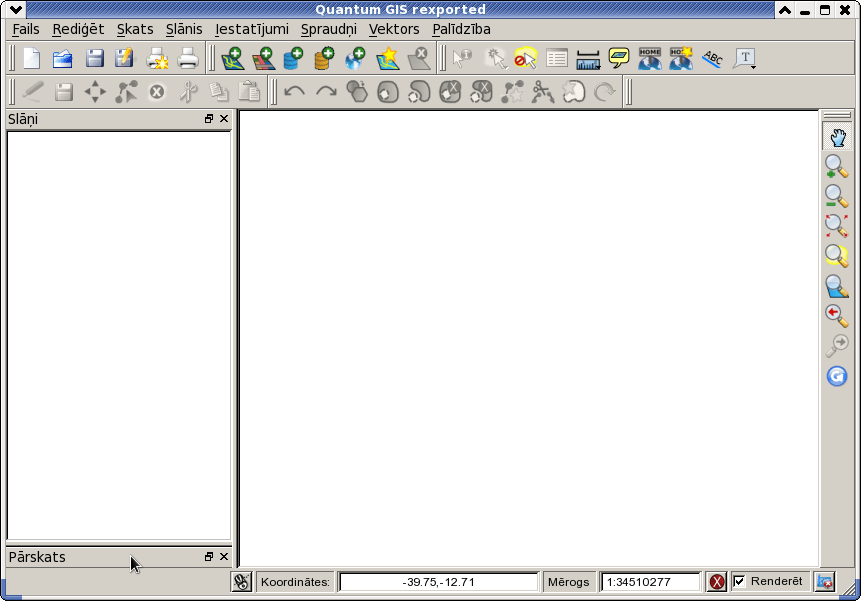Add a raster layer icon
Viewport: 861px width, 601px height.
pos(264,58)
